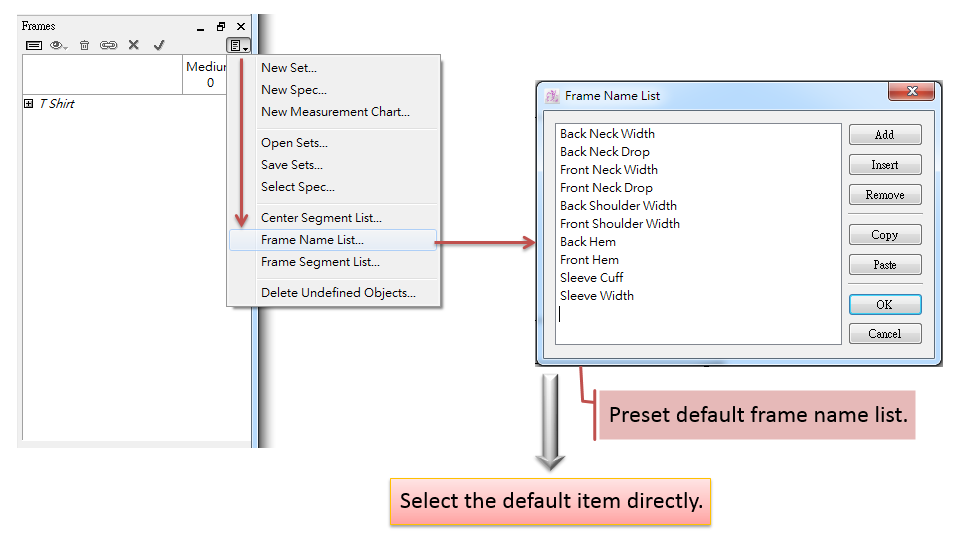Open the Frames panel options menu button
The width and height of the screenshot is (955, 538).
pyautogui.click(x=237, y=45)
